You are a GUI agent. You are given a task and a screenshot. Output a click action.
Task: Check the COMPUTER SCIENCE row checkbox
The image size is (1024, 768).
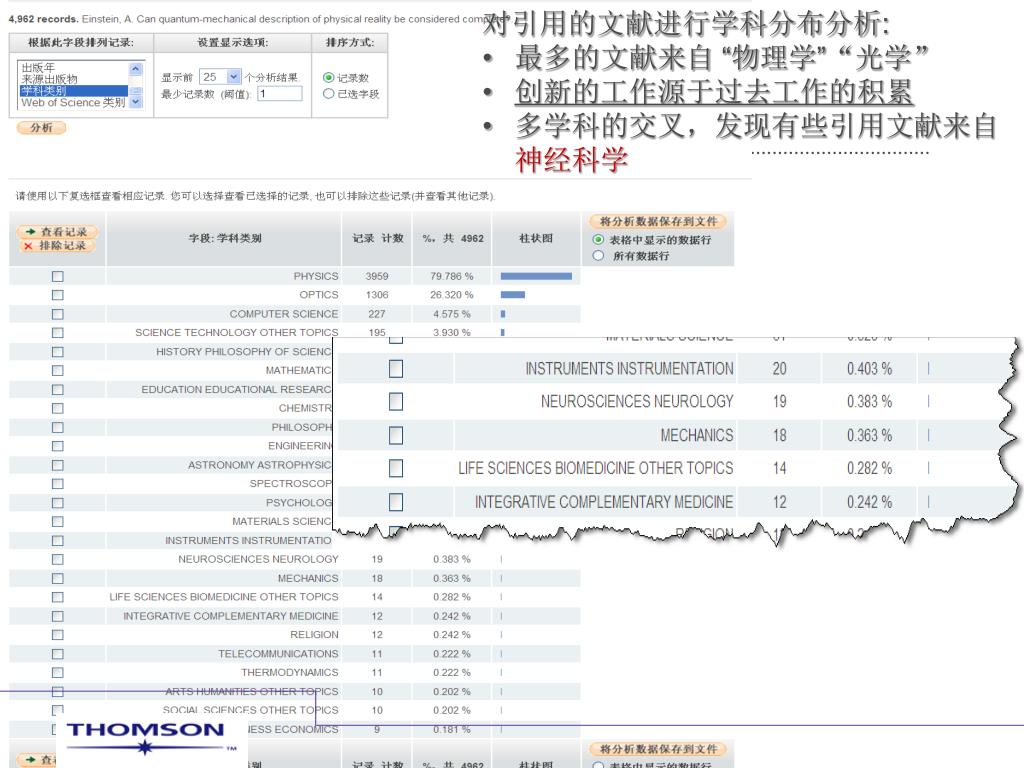tap(57, 314)
